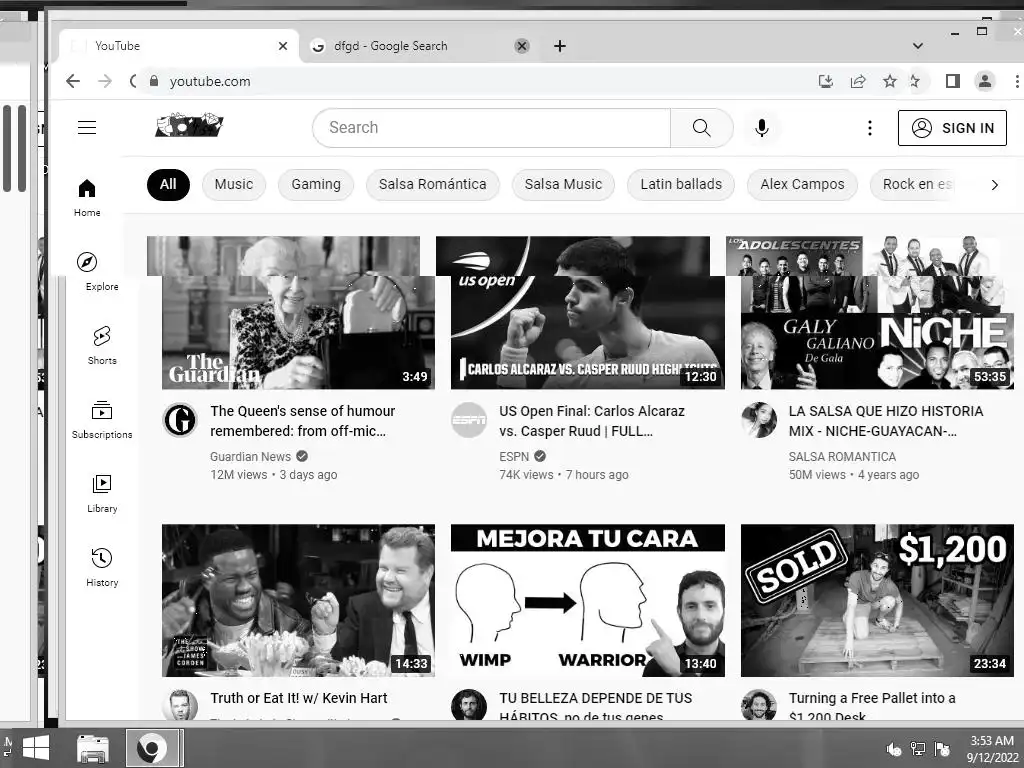Viewport: 1024px width, 768px height.
Task: Click the SIGN IN button
Action: (x=952, y=127)
